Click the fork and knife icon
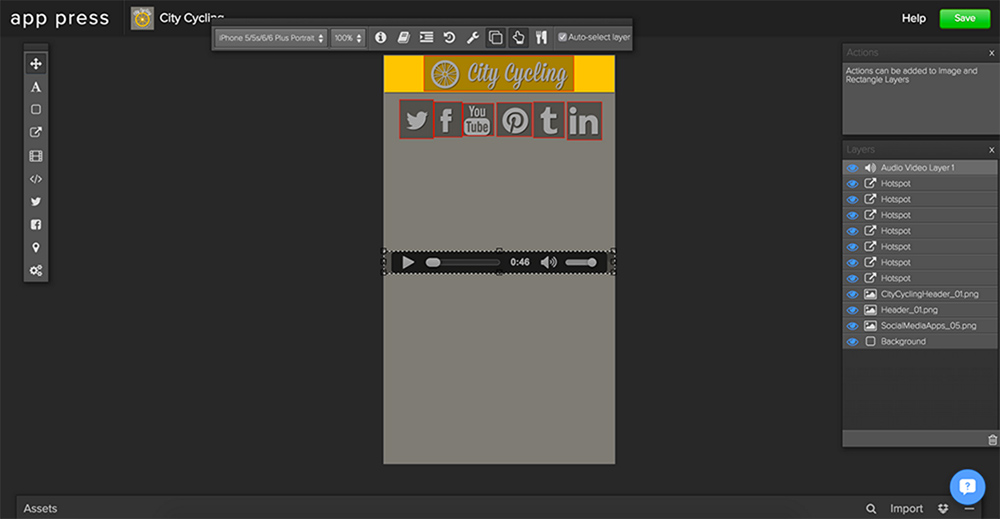 541,38
